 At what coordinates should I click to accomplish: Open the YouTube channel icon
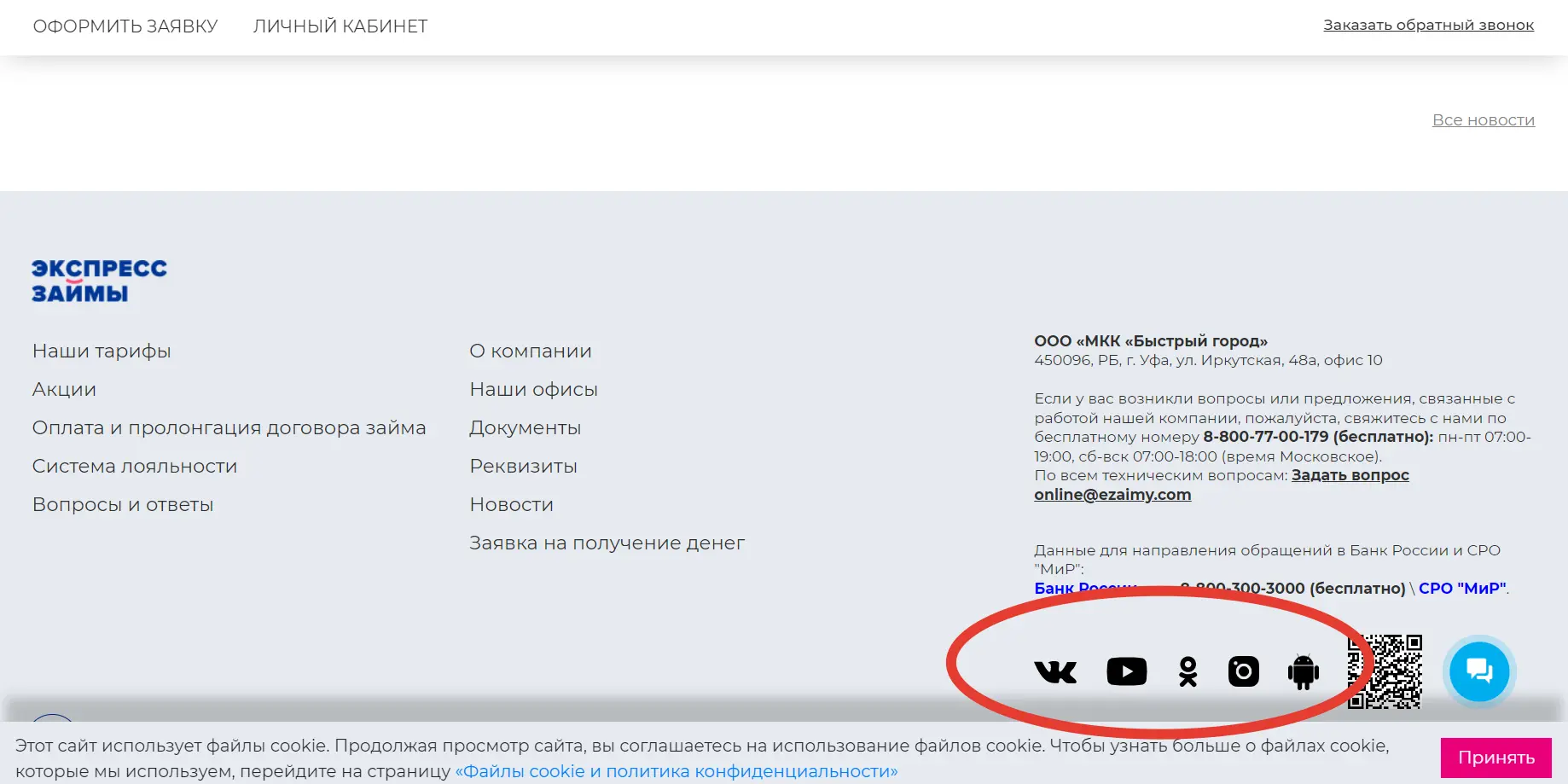coord(1126,671)
